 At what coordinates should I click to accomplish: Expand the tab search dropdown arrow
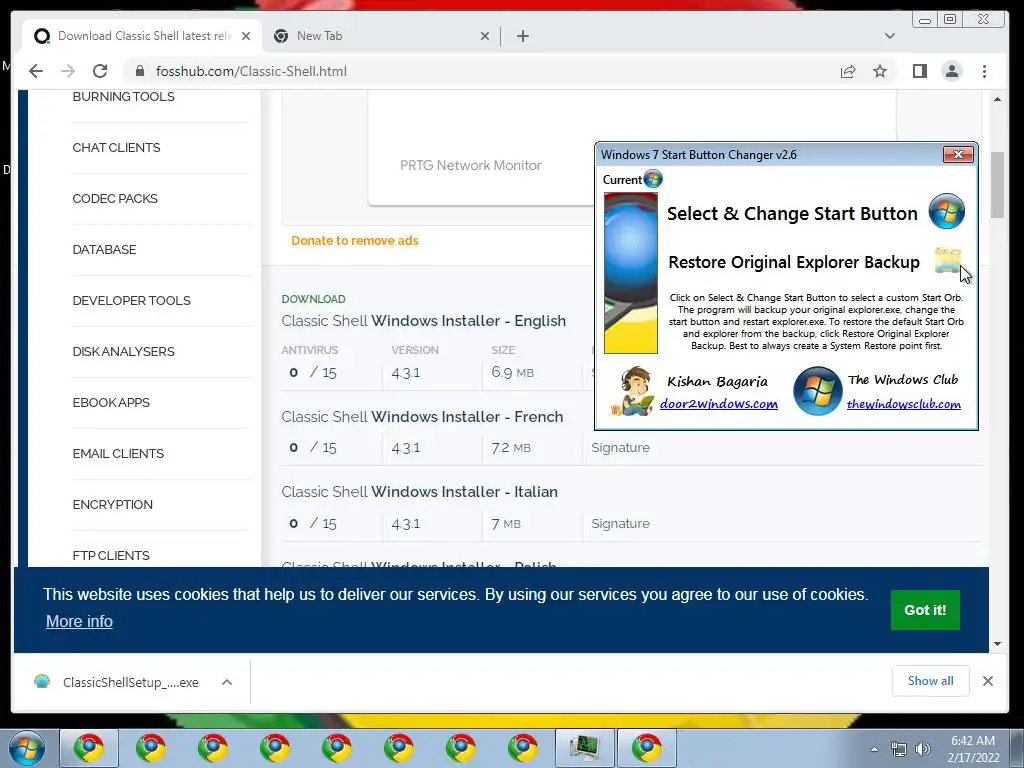[889, 36]
